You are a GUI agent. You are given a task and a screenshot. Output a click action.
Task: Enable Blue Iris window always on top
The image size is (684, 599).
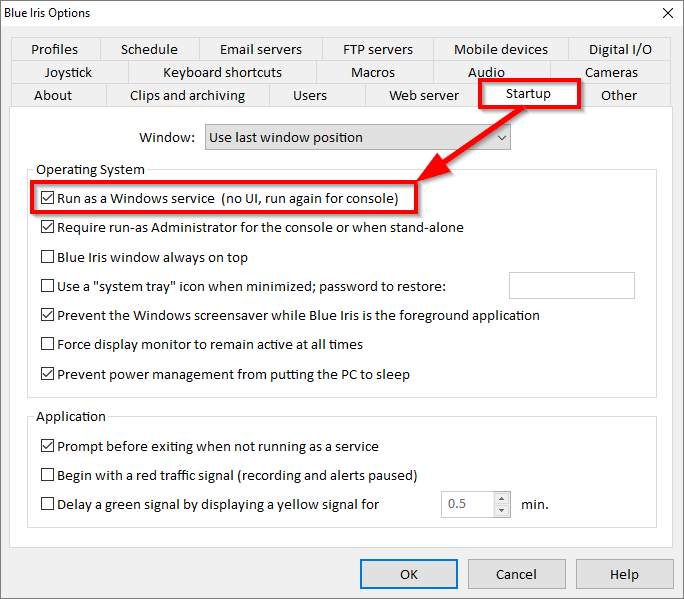pyautogui.click(x=47, y=257)
